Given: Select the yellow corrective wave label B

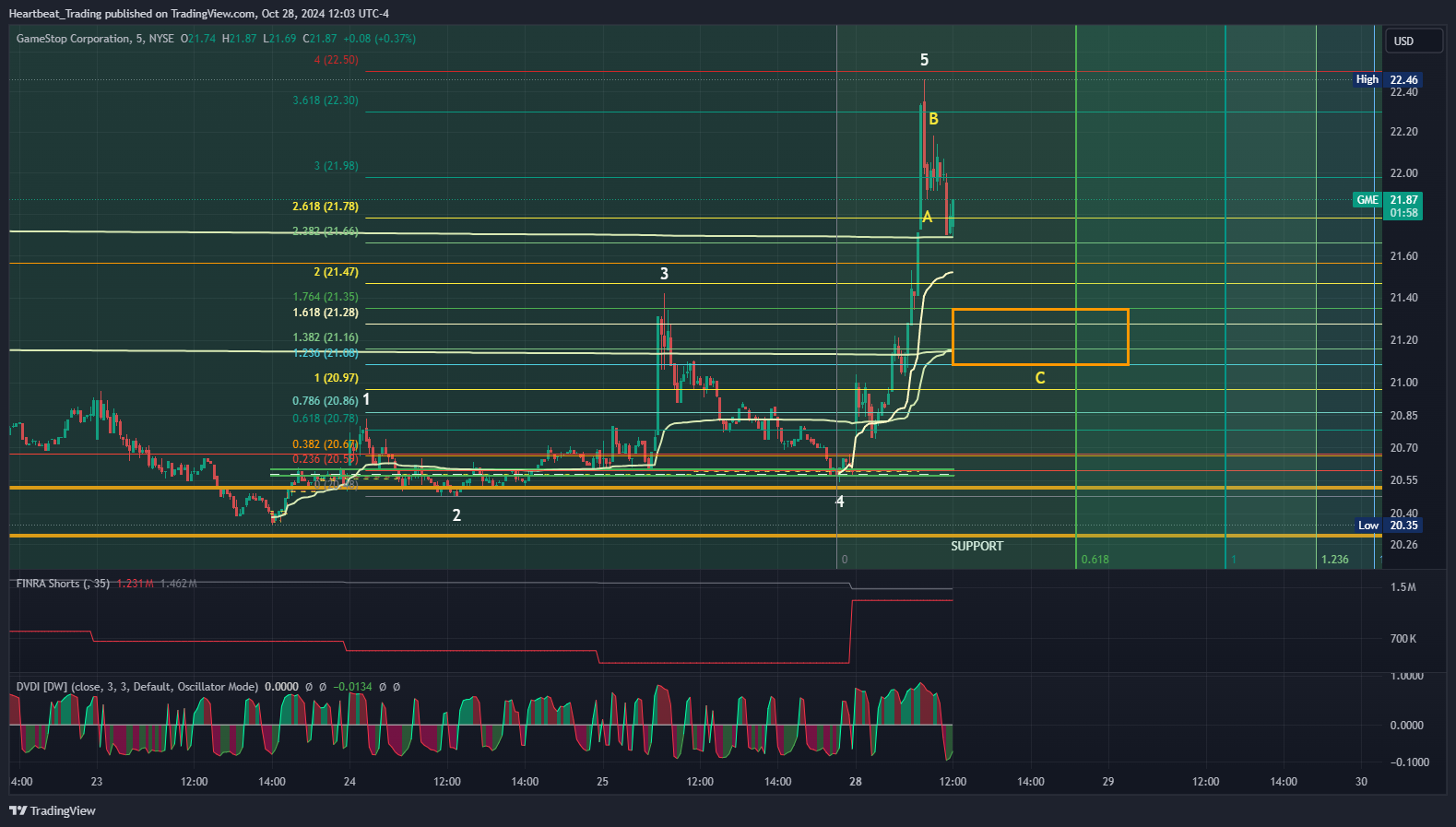Looking at the screenshot, I should 933,119.
